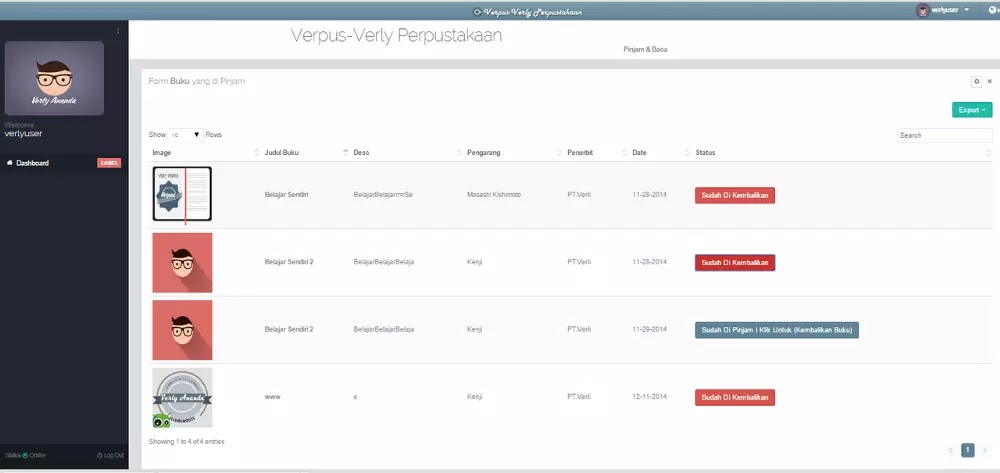Click Sudah Di Kembalikan for Belajar Sendiri
Viewport: 1000px width, 473px height.
[734, 195]
